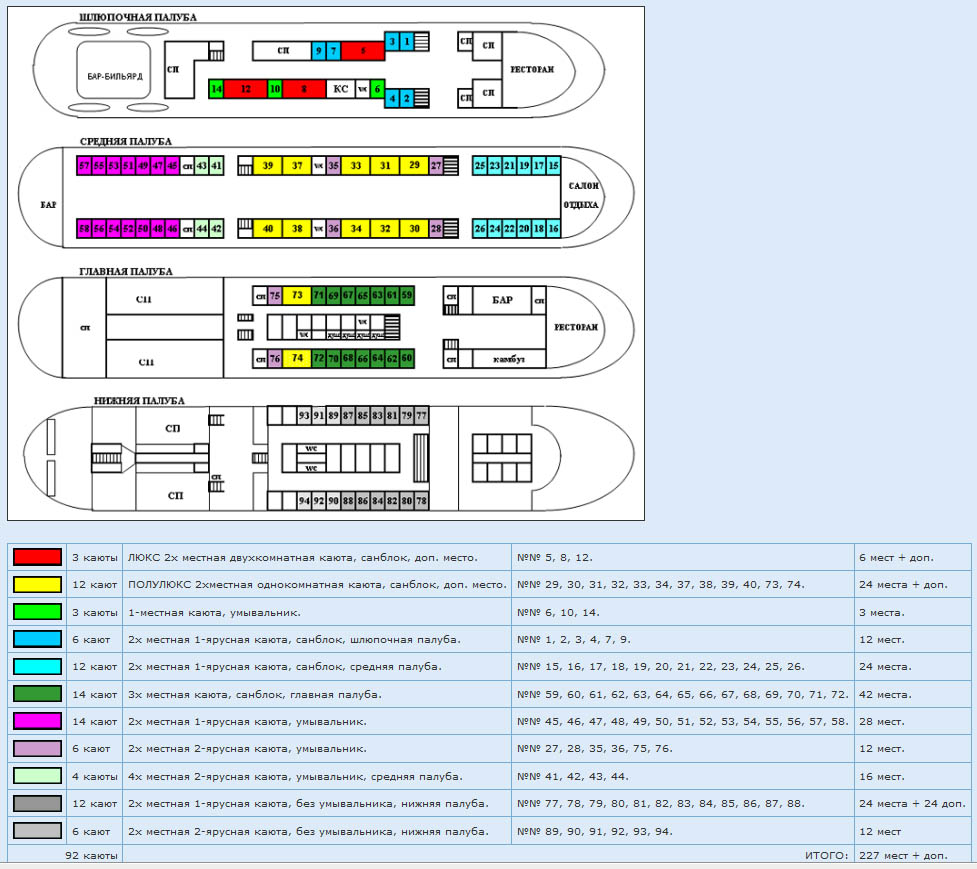Select magenta cabin 57 on middle deck
Screen dimensions: 977x869
(84, 166)
